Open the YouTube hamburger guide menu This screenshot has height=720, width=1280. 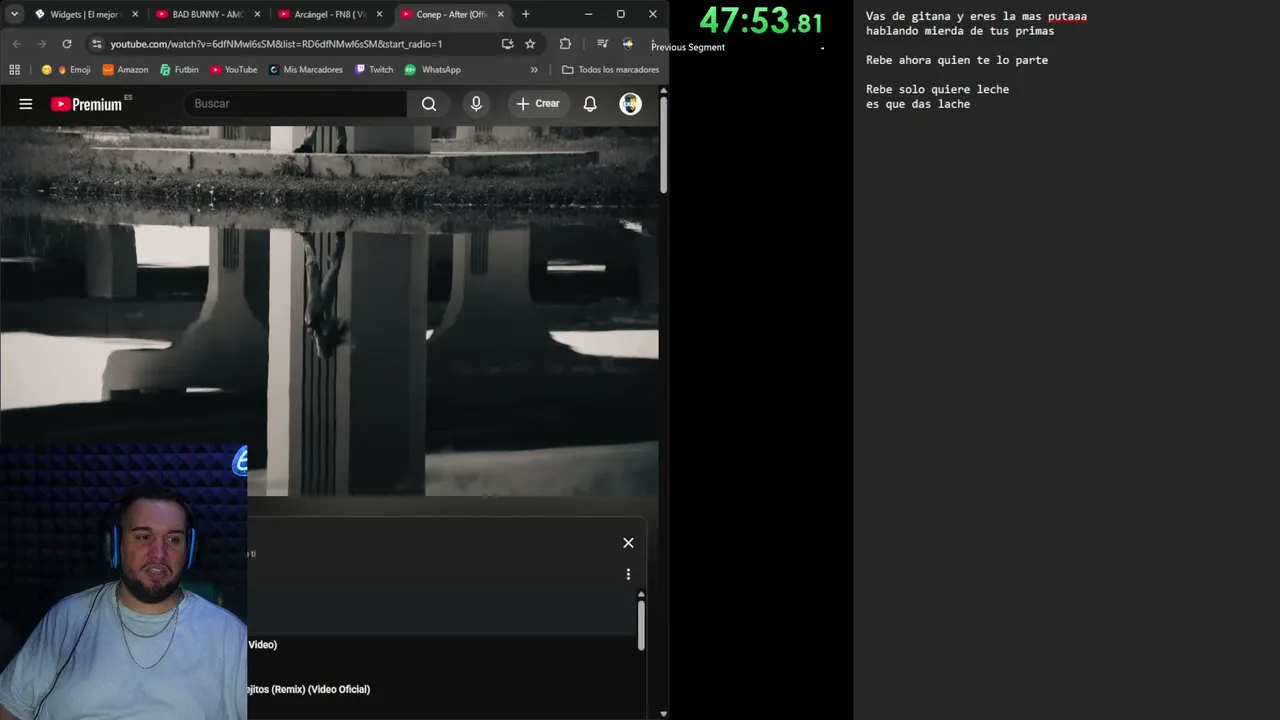26,104
